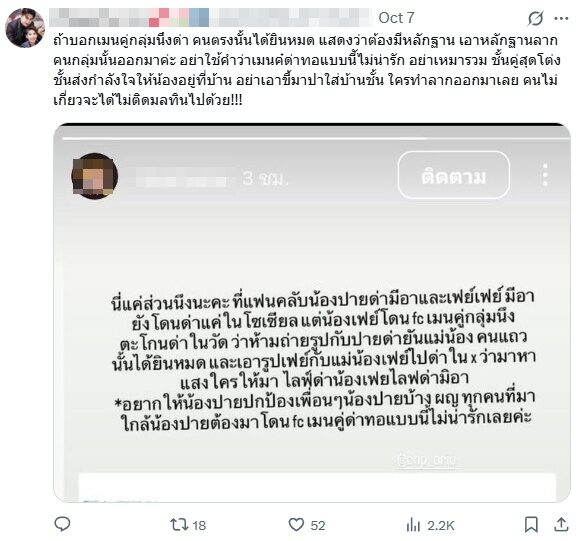This screenshot has height=541, width=583.
Task: Open the embedded story screenshot image
Action: tap(312, 312)
